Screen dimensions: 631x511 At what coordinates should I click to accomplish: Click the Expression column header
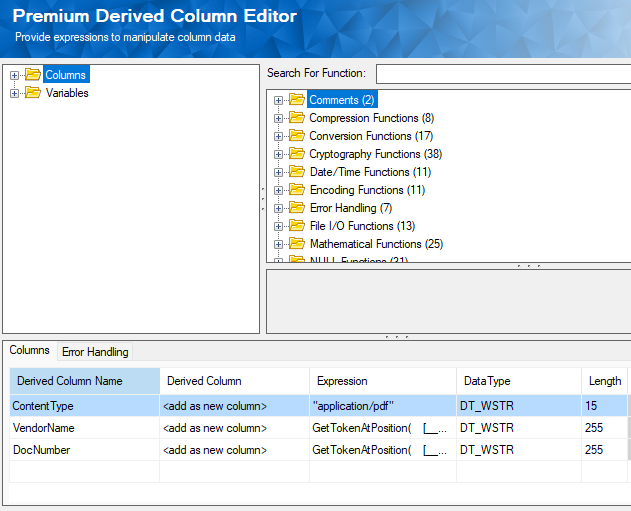[383, 381]
